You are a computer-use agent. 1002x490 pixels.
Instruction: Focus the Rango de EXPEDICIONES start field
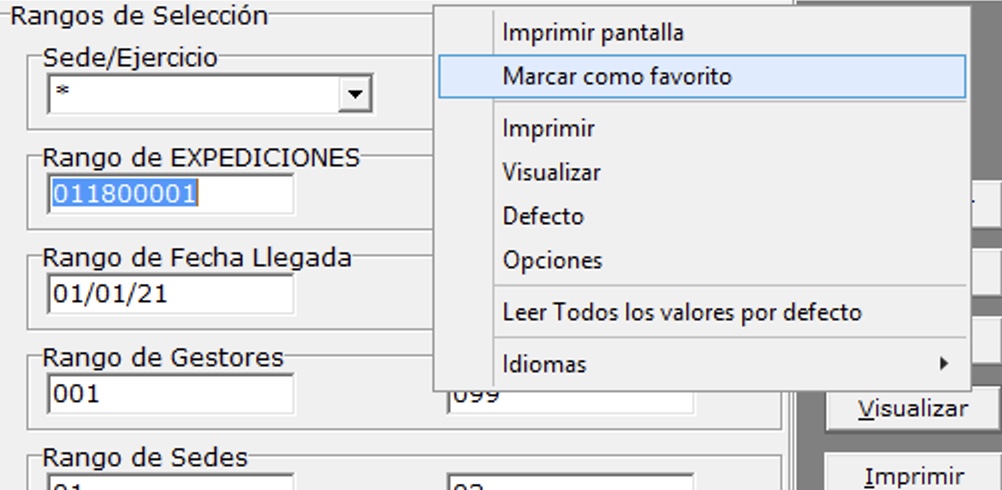click(170, 194)
